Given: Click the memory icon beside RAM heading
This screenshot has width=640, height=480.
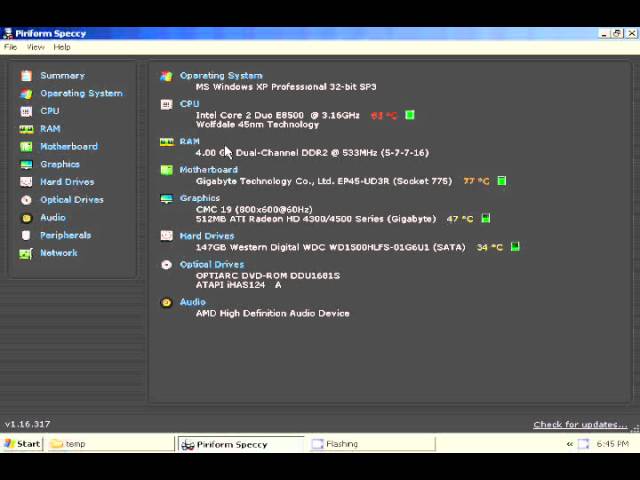Looking at the screenshot, I should coord(167,142).
